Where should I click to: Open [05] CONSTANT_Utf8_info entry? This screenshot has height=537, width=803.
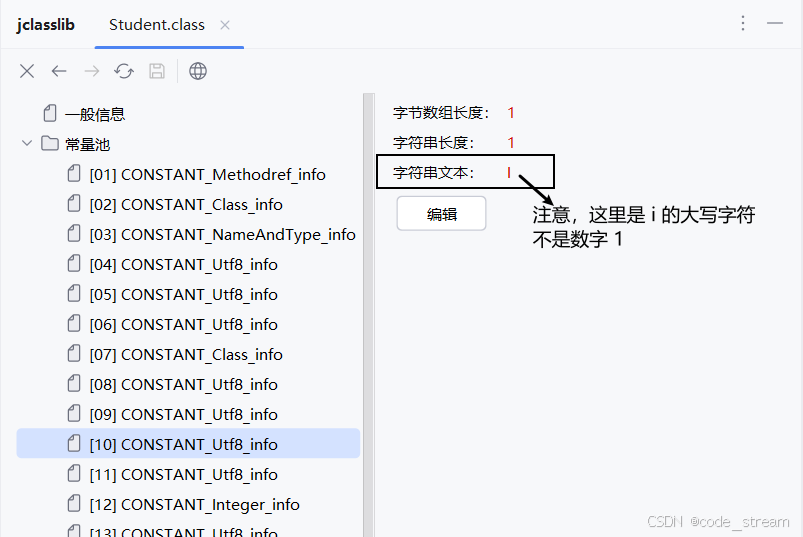pos(183,295)
